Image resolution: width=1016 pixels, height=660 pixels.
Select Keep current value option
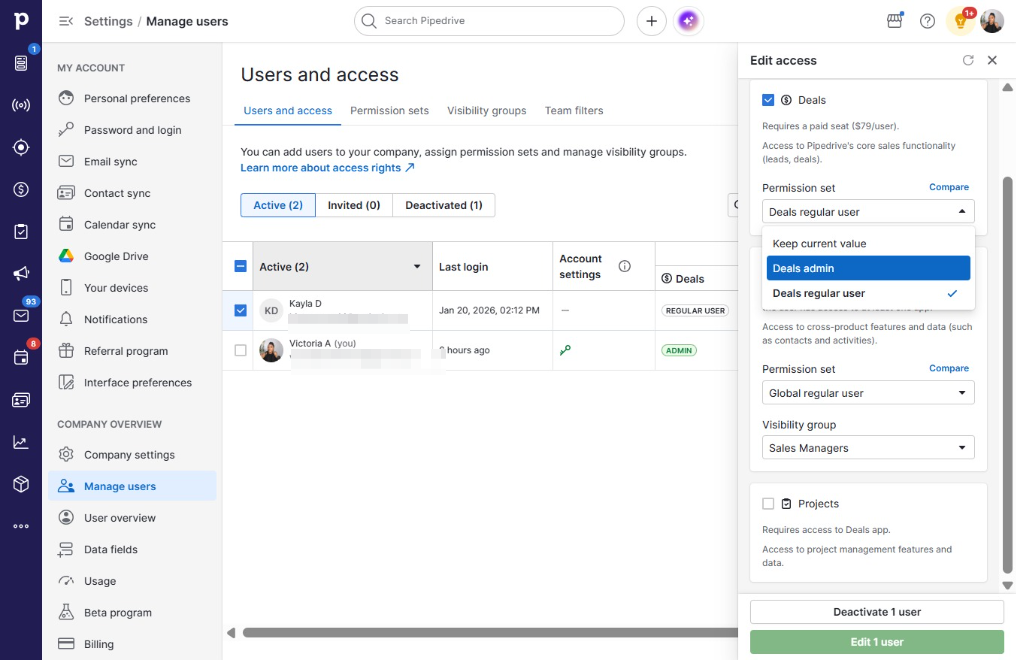point(868,244)
